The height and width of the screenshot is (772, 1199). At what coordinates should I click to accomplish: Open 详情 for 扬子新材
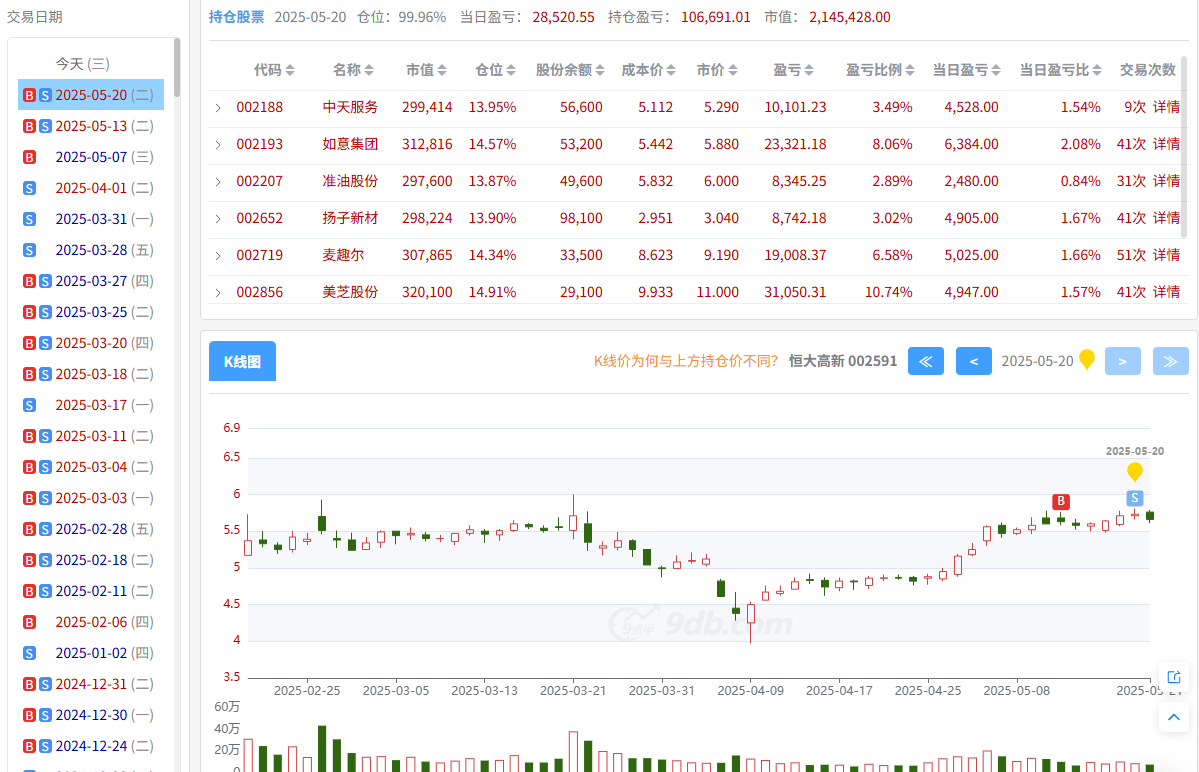click(x=1166, y=219)
